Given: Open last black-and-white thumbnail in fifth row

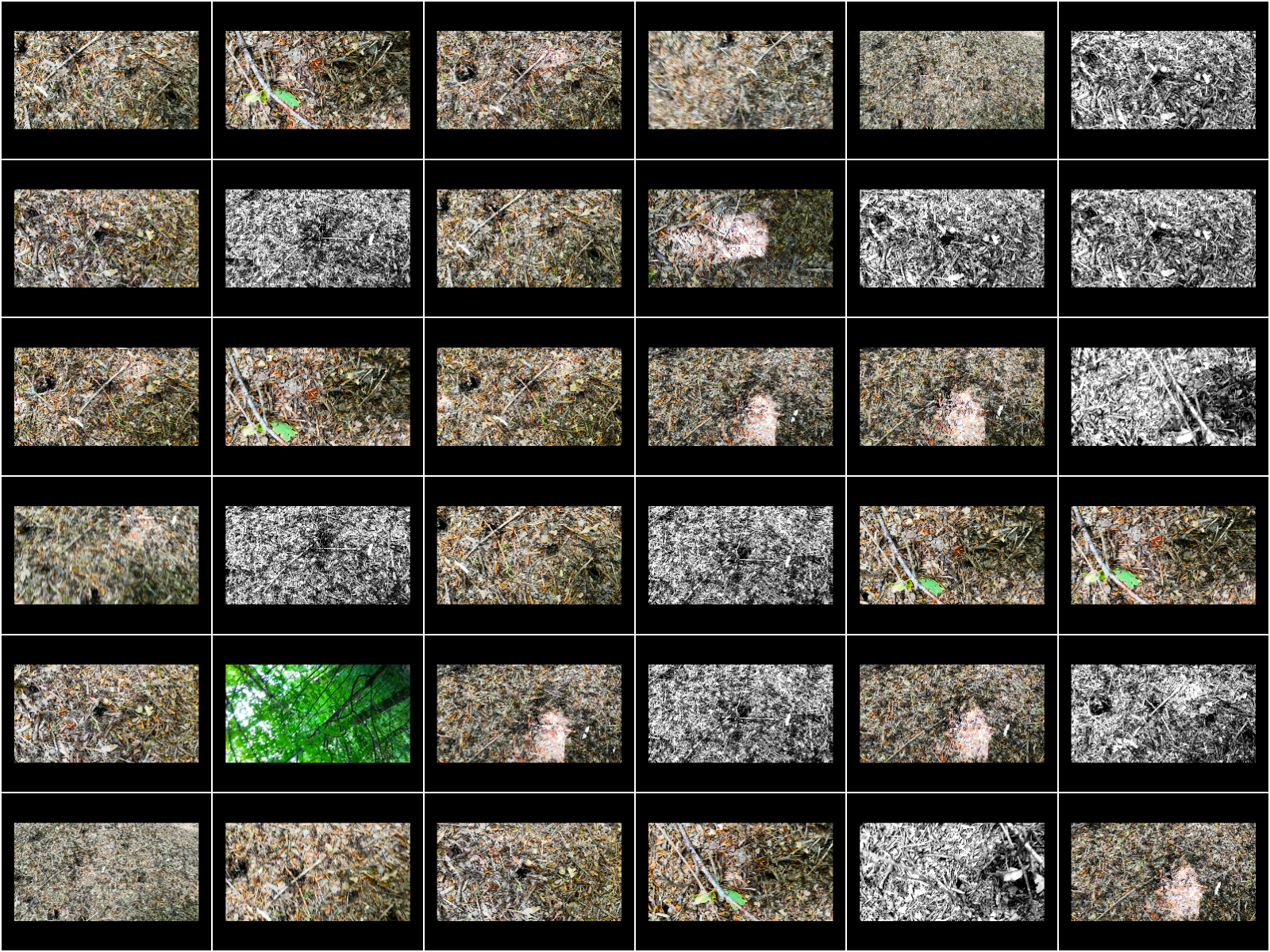Looking at the screenshot, I should [1163, 713].
